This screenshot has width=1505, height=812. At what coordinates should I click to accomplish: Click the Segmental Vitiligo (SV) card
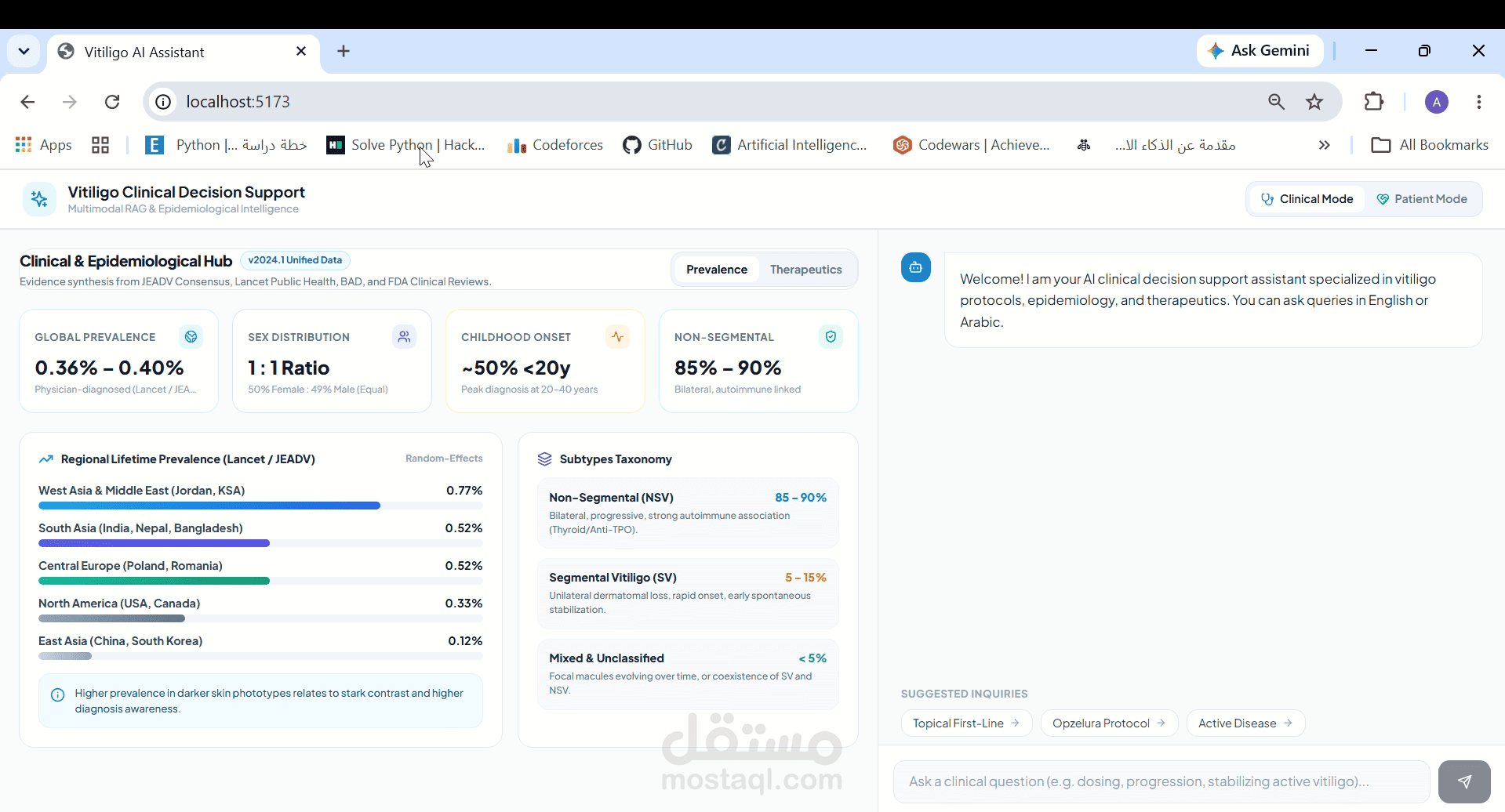tap(688, 593)
